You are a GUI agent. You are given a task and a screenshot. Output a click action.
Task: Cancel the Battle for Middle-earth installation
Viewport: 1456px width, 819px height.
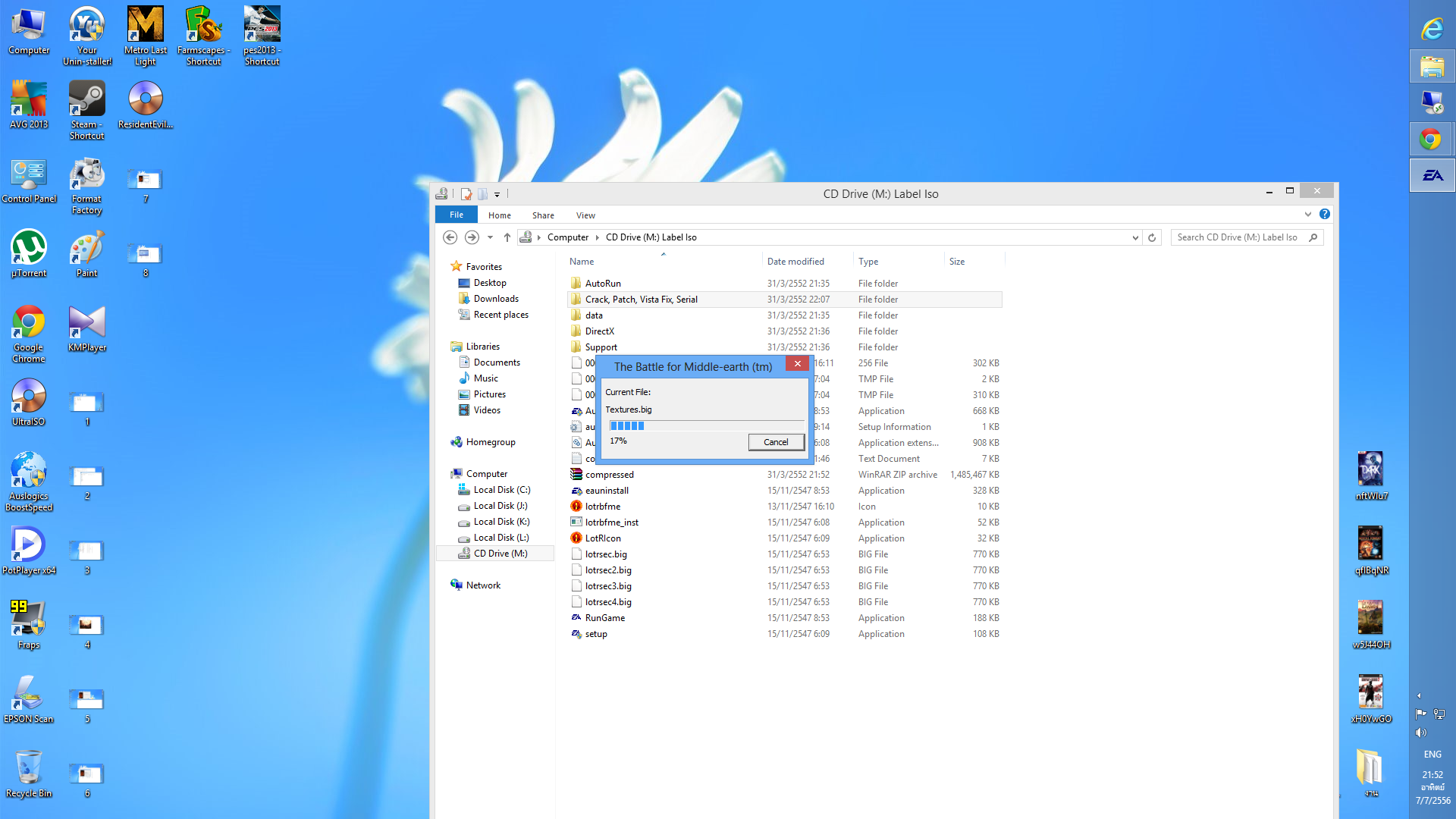[775, 442]
